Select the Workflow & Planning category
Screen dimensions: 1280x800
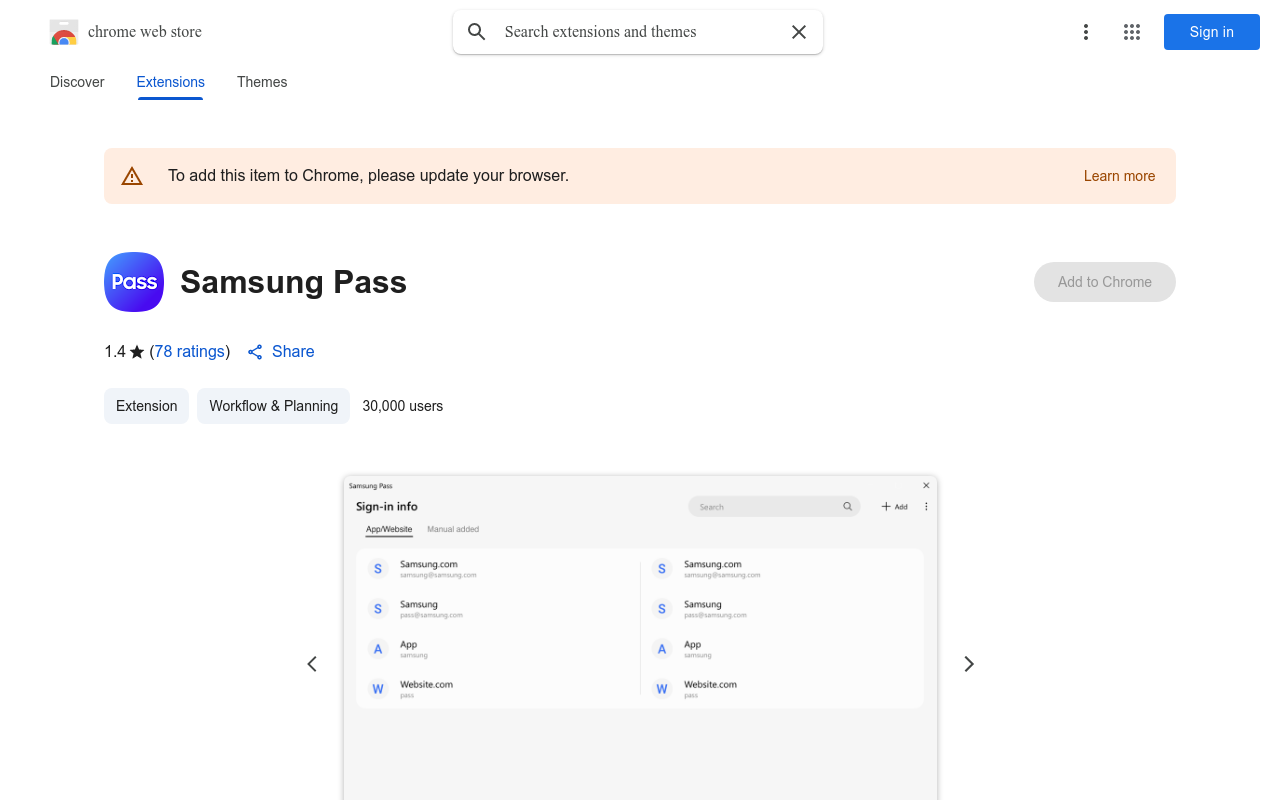273,406
